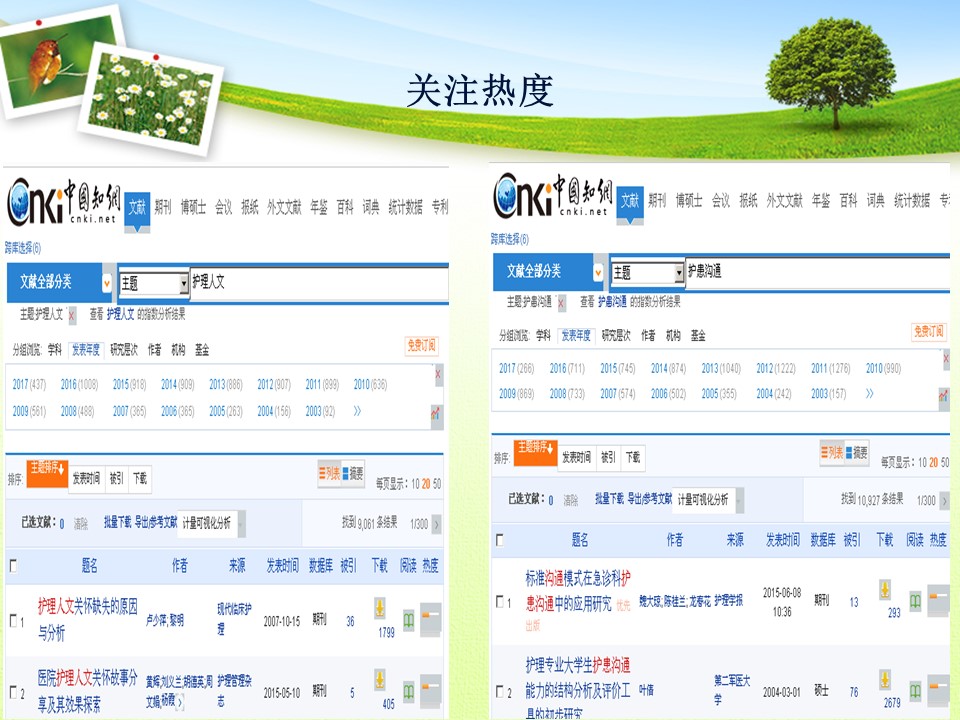
Task: Expand 文献全部分类 dropdown in 护患沟通 panel
Action: tap(598, 272)
